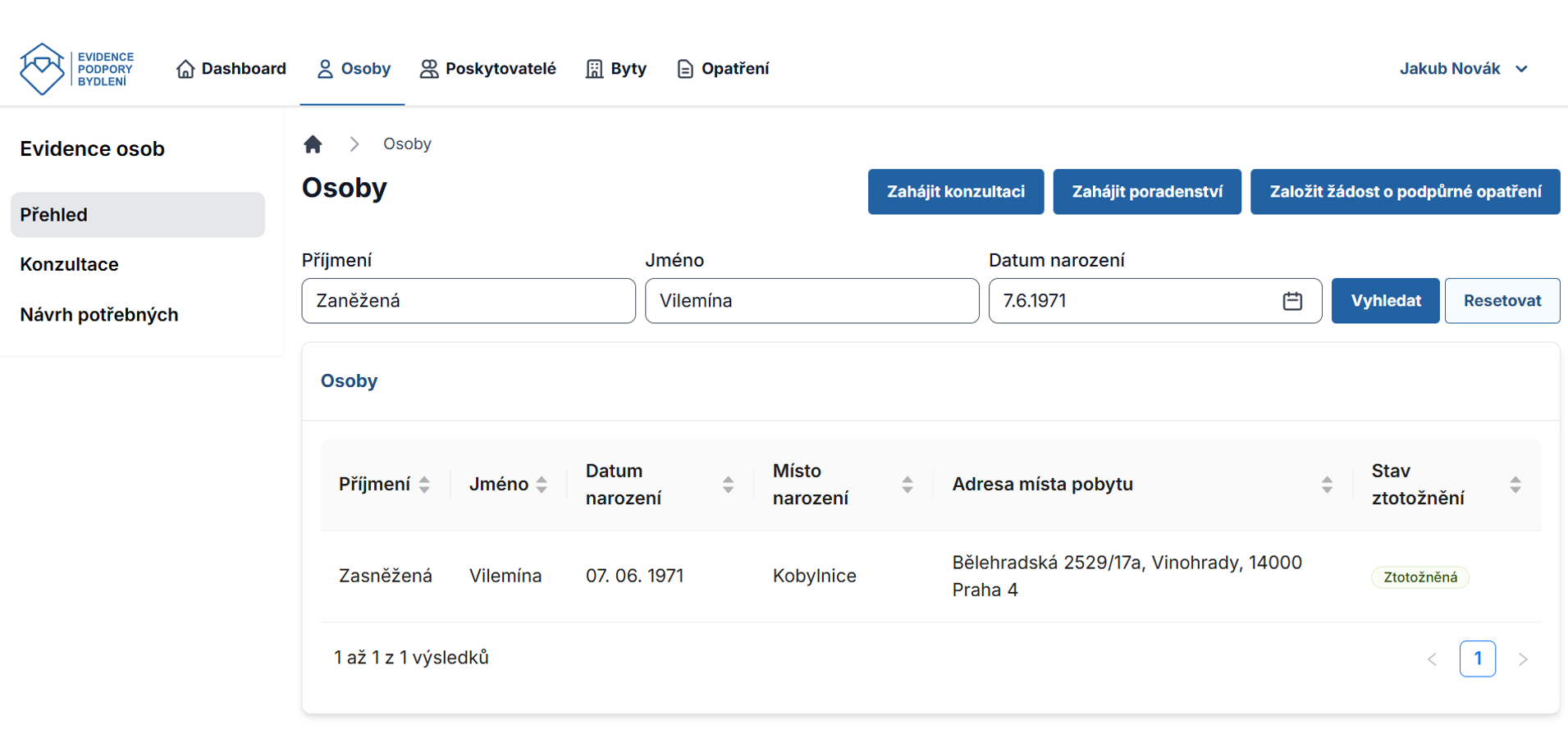Click the home breadcrumb icon
This screenshot has width=1568, height=752.
click(313, 144)
